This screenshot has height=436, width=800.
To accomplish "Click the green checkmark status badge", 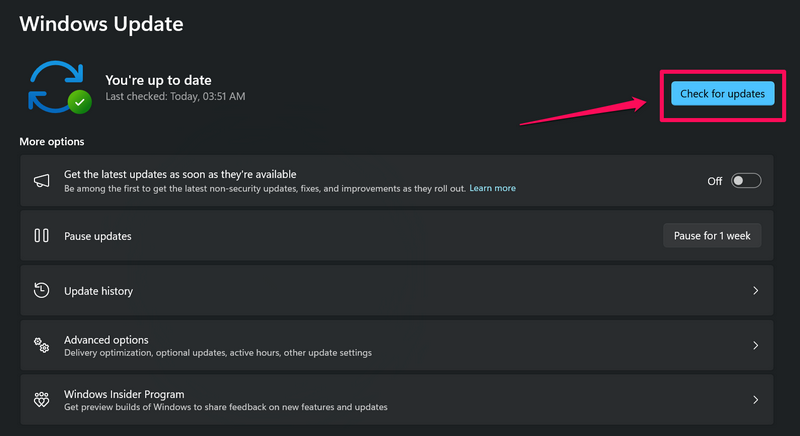I will (80, 101).
